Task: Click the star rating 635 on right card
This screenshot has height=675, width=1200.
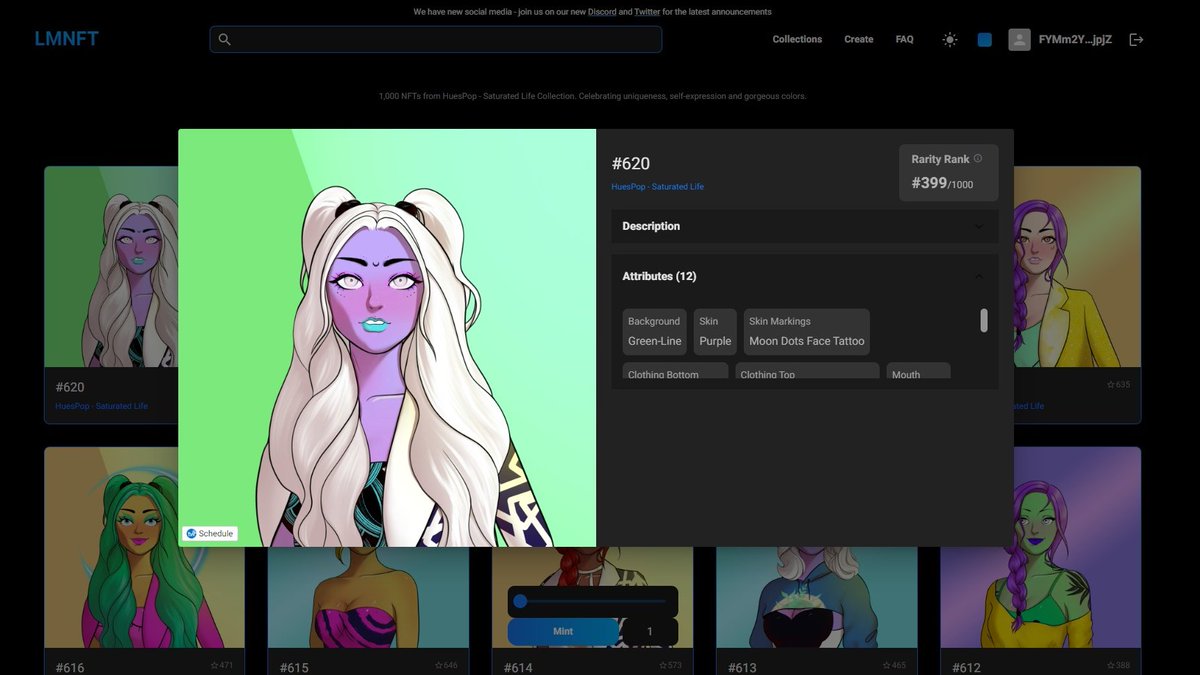Action: coord(1118,384)
